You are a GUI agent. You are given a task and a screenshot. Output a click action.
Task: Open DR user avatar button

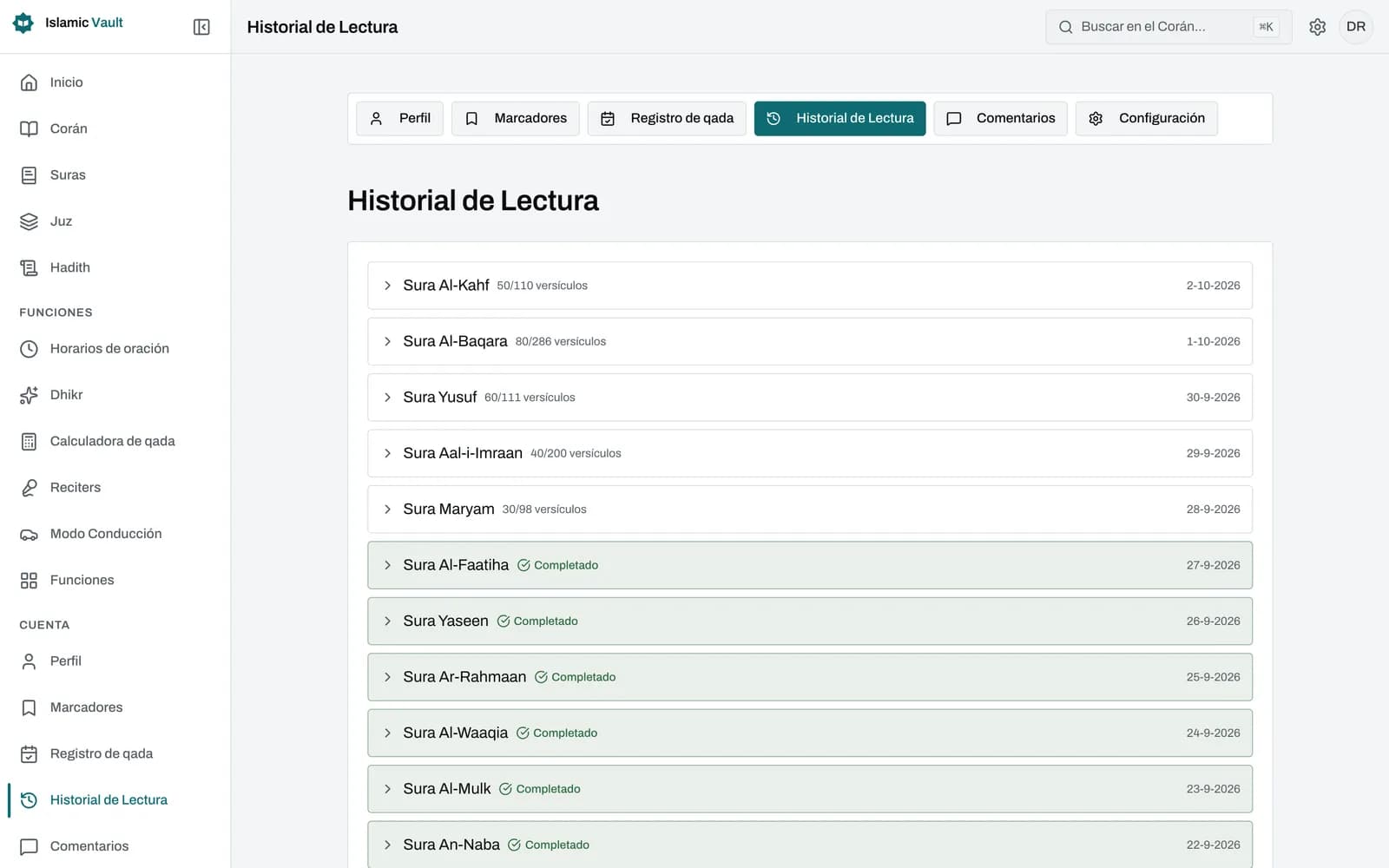[x=1355, y=27]
